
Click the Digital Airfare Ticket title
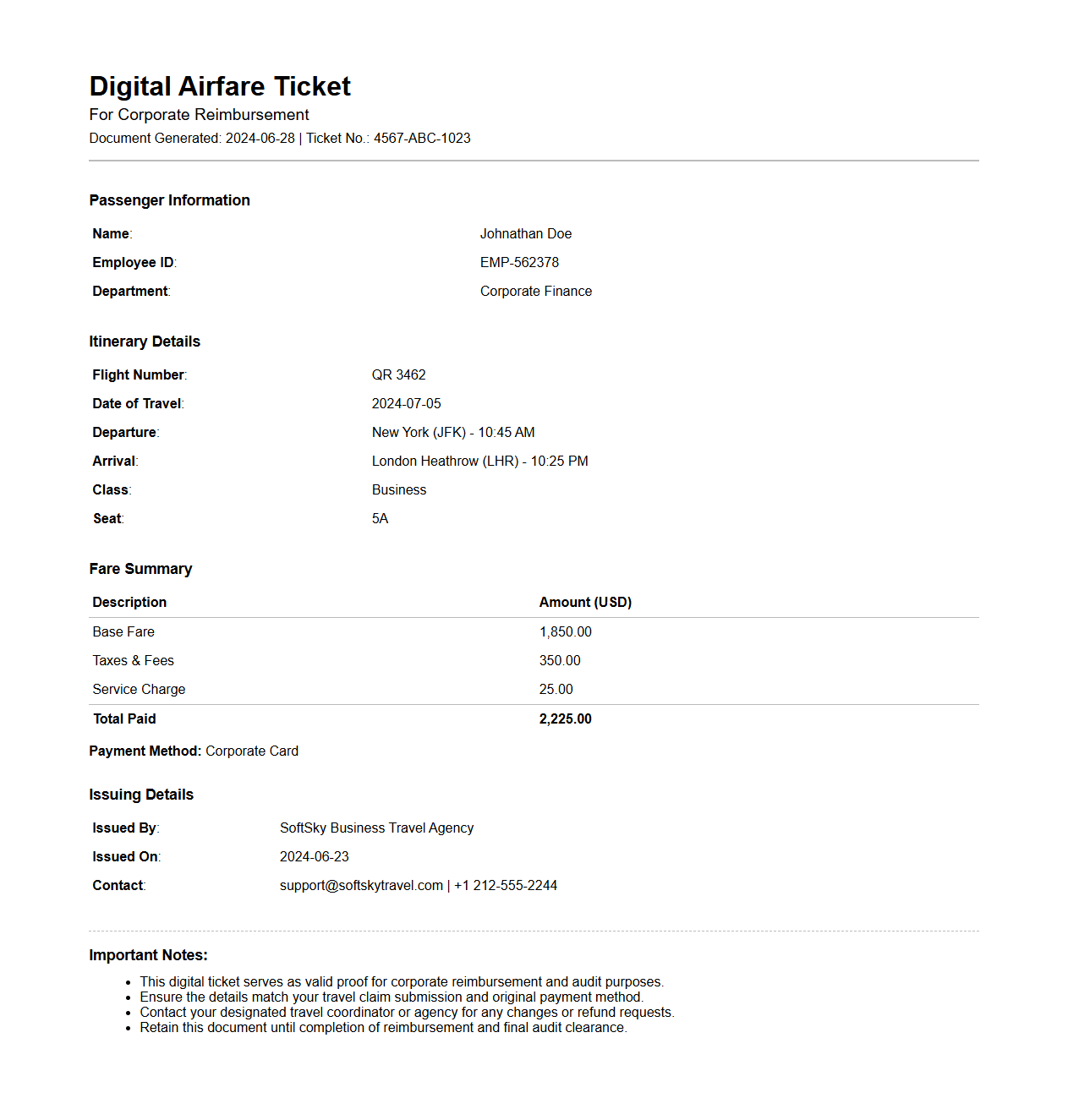coord(220,86)
